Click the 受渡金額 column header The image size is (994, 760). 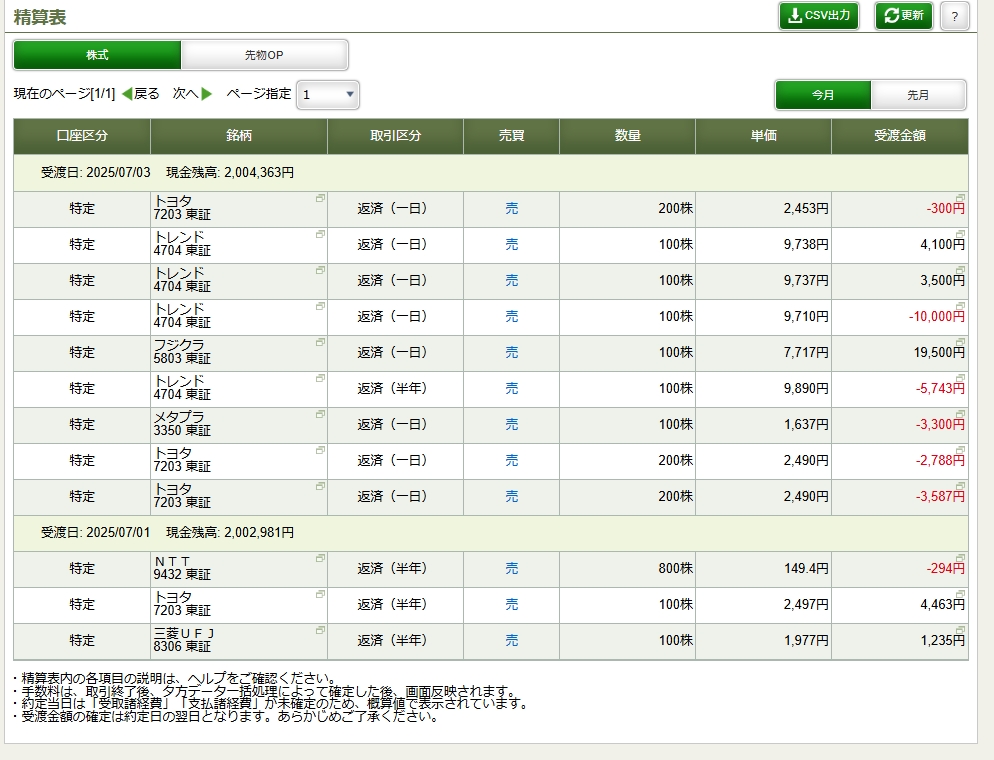coord(900,136)
